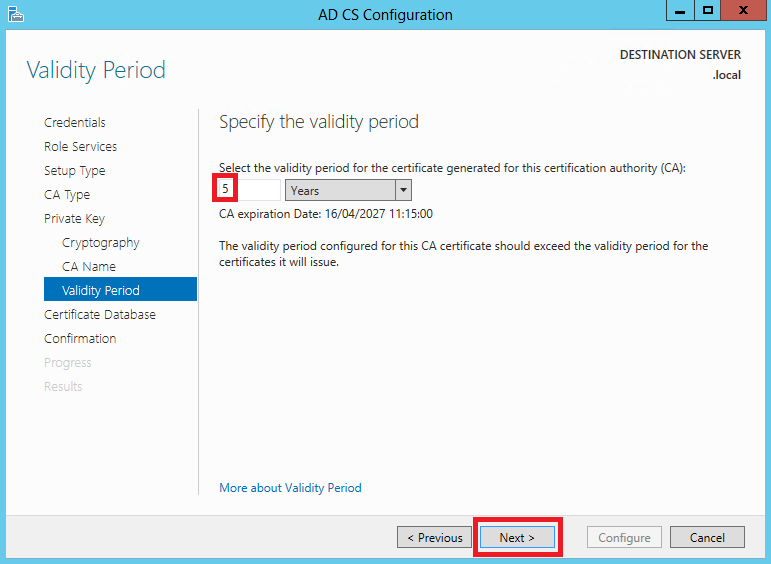Screen dimensions: 771x564
Task: Click the AD CS window title icon
Action: pos(15,14)
